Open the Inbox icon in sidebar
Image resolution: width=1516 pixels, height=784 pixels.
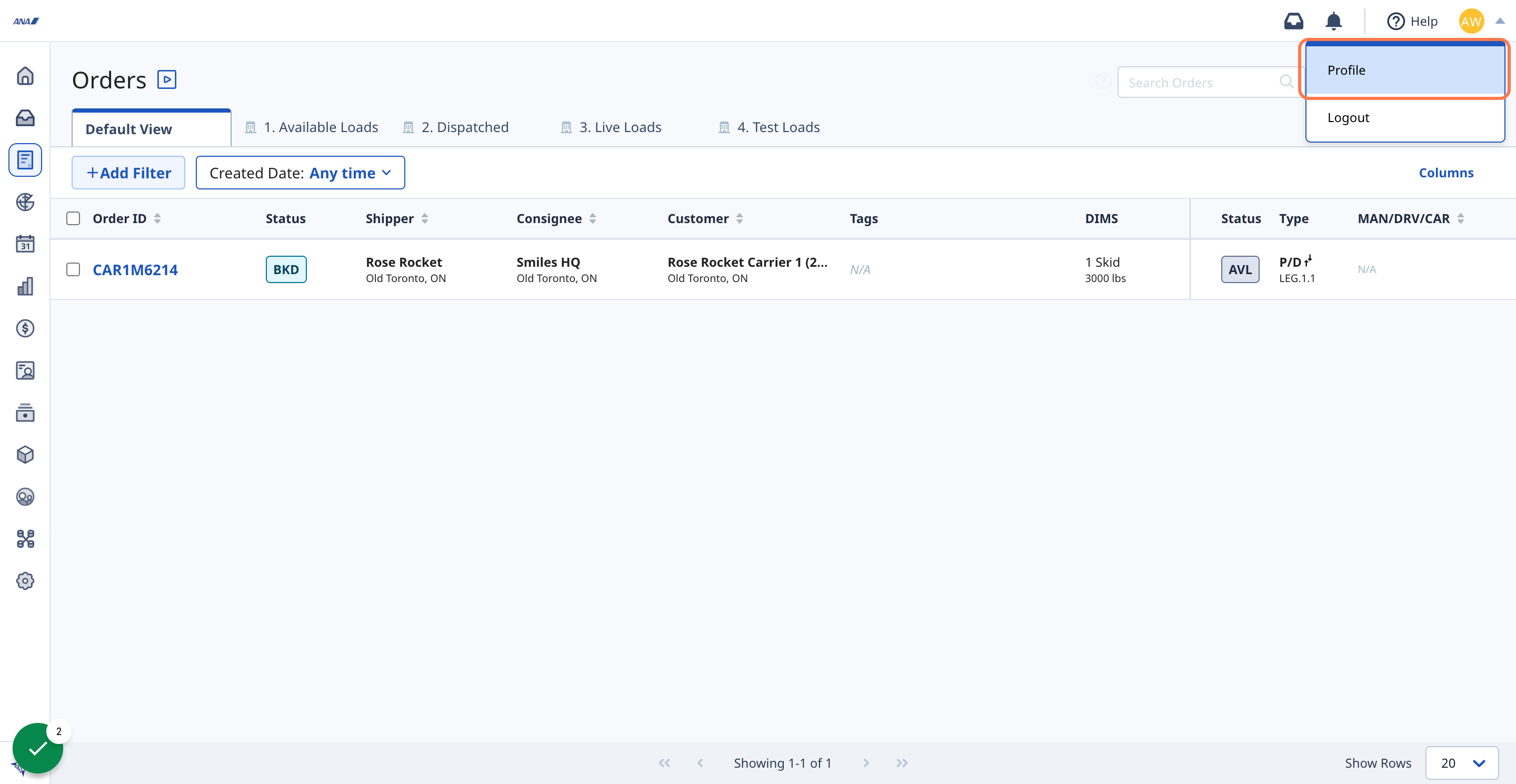25,118
